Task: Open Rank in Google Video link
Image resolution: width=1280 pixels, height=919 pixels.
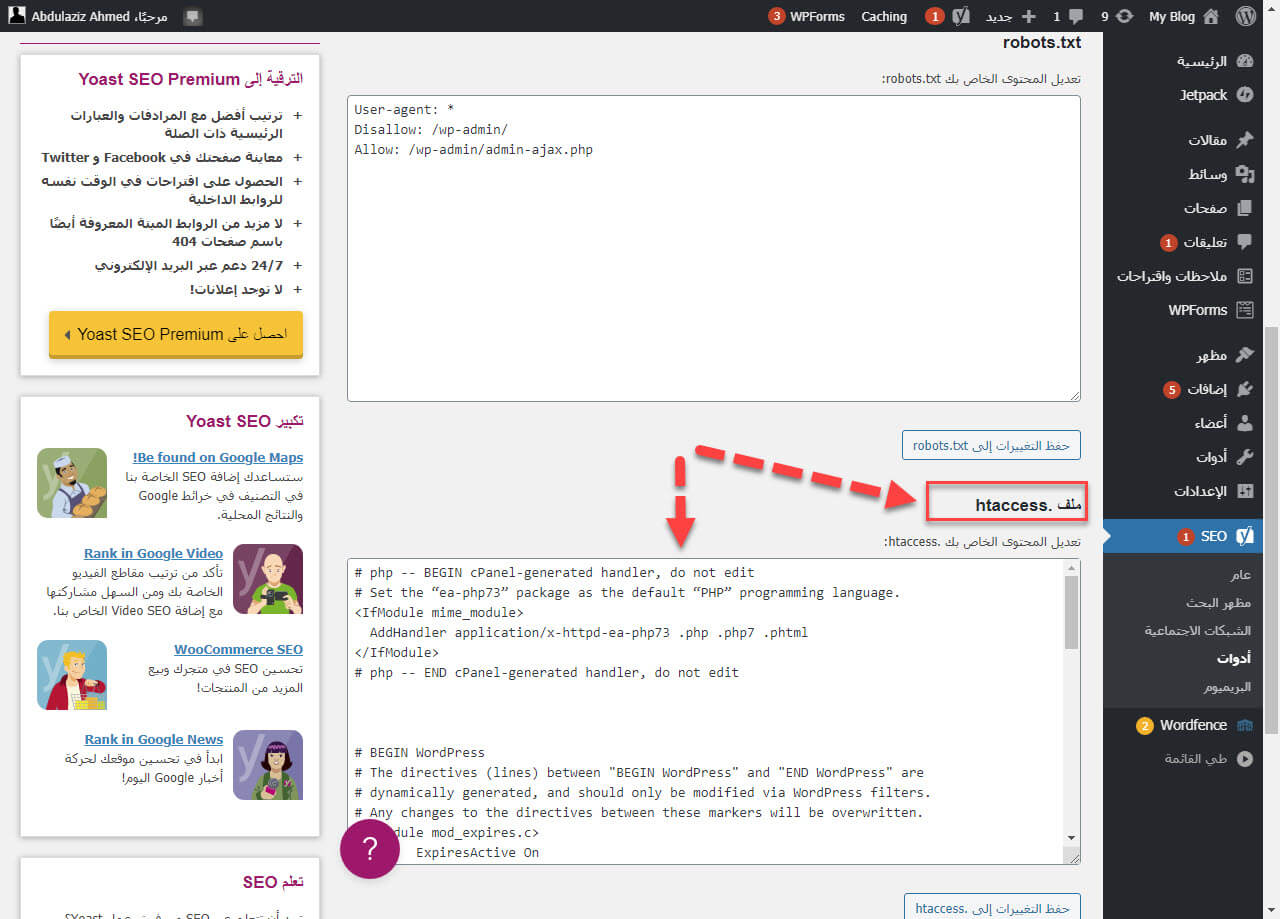Action: point(154,553)
